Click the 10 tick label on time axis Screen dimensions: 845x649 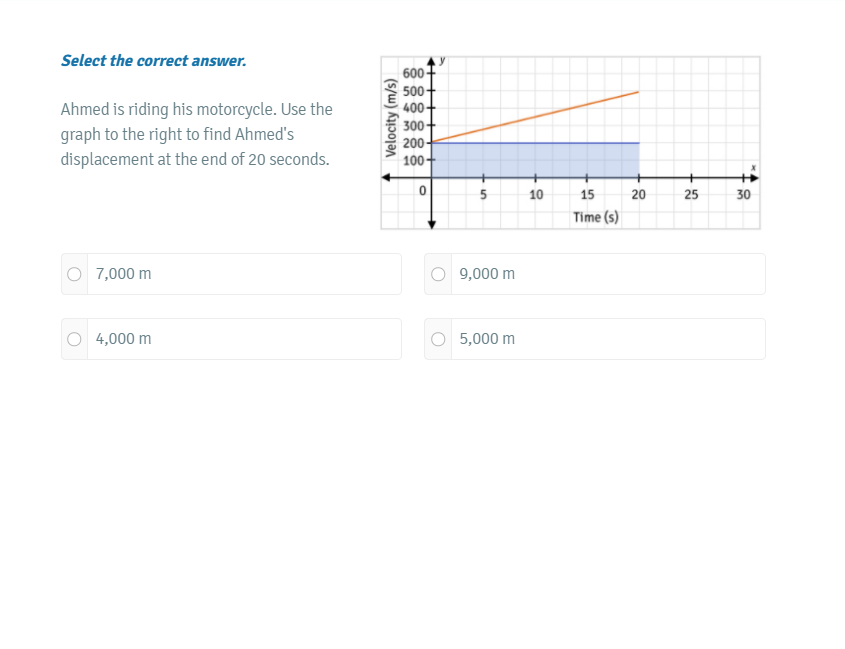click(x=536, y=195)
